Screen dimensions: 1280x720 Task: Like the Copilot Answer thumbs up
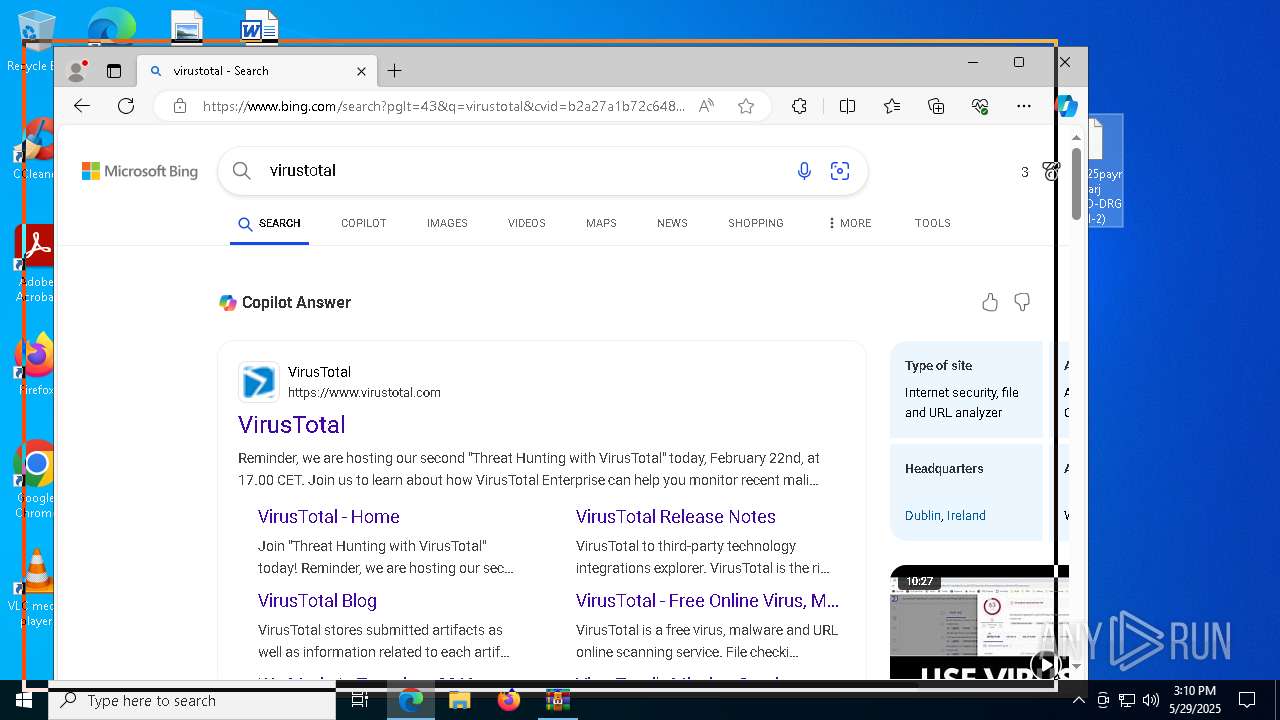click(990, 302)
